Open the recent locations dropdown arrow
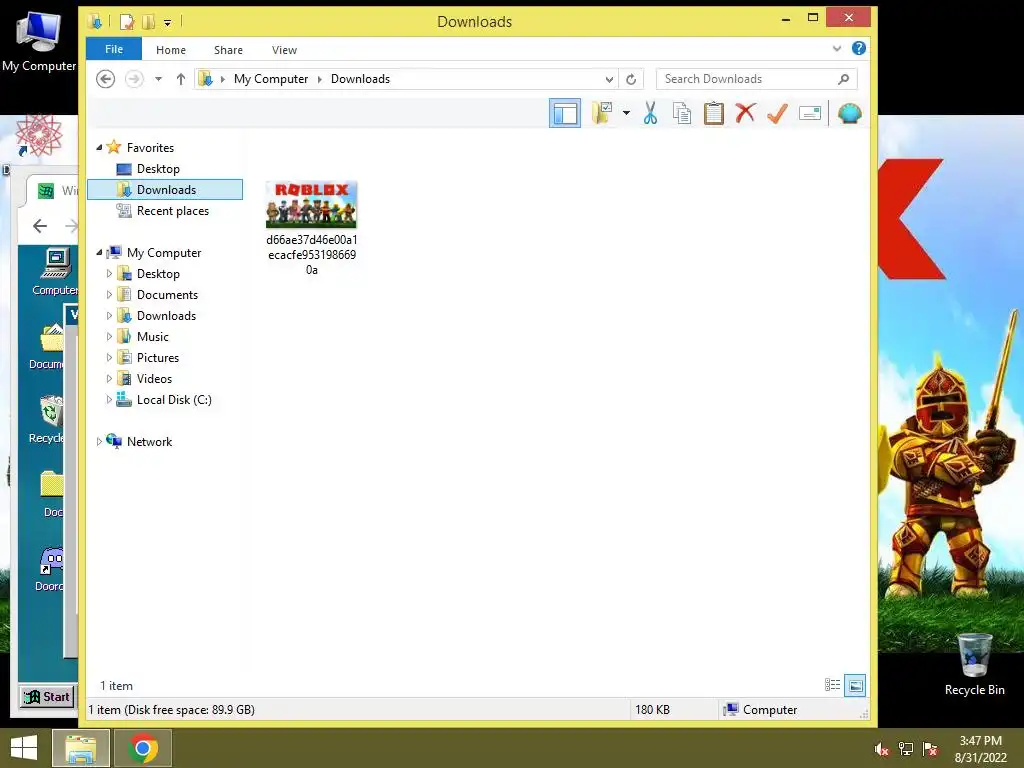The image size is (1024, 768). [x=158, y=79]
